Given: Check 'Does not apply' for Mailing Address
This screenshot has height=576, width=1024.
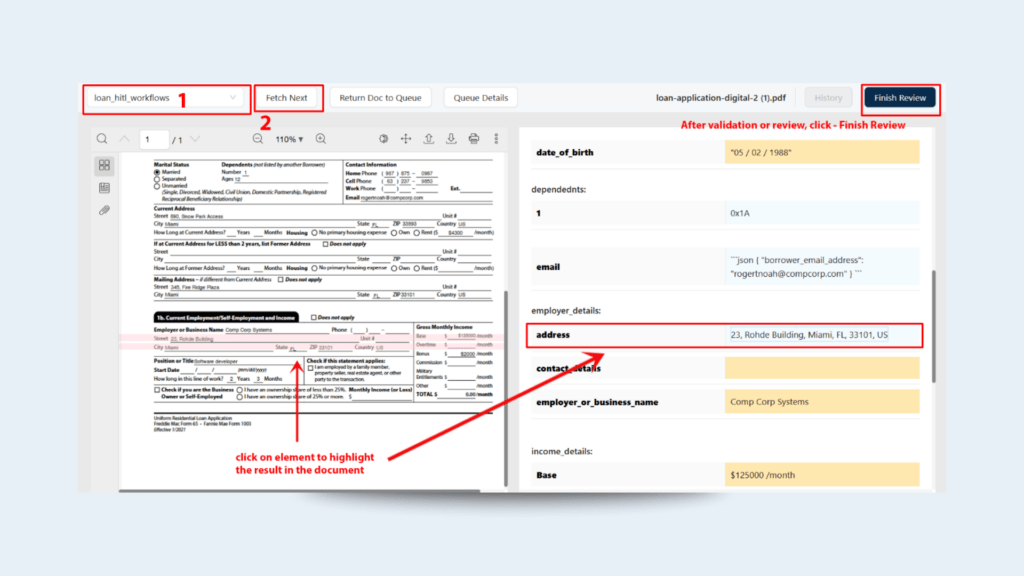Looking at the screenshot, I should click(x=282, y=280).
